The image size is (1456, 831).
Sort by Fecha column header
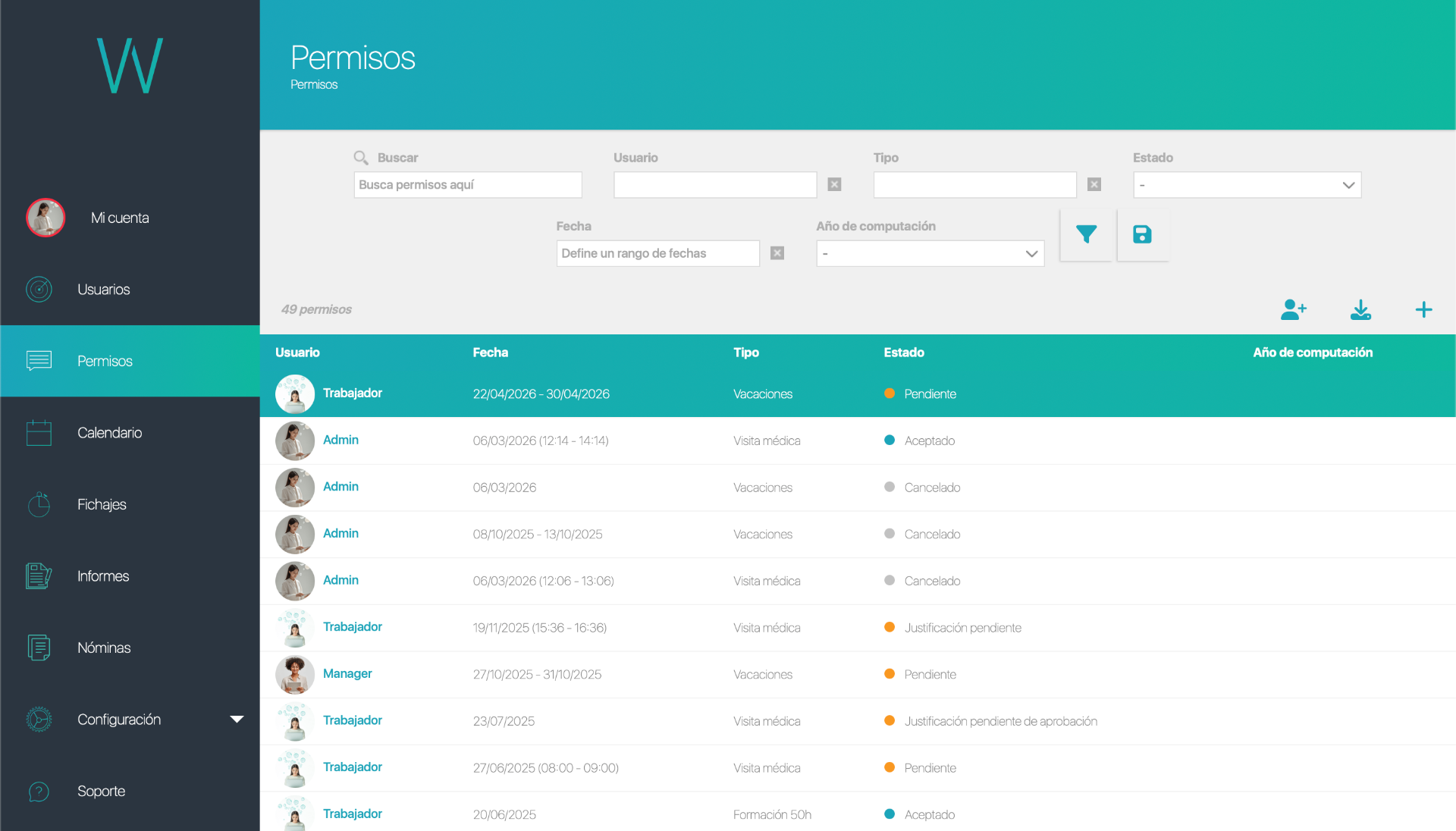click(x=490, y=353)
